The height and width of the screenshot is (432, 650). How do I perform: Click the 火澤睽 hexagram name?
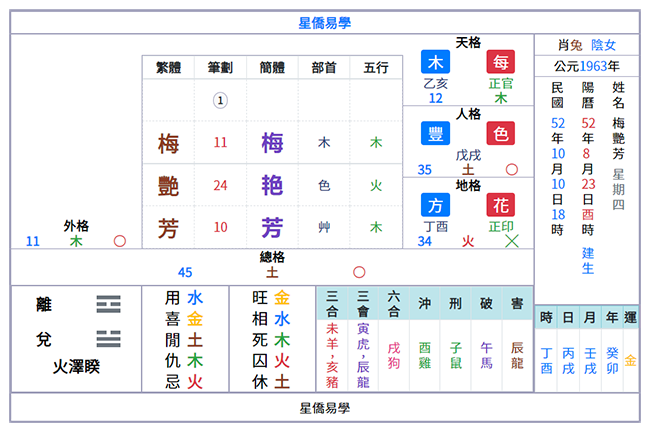[x=76, y=366]
